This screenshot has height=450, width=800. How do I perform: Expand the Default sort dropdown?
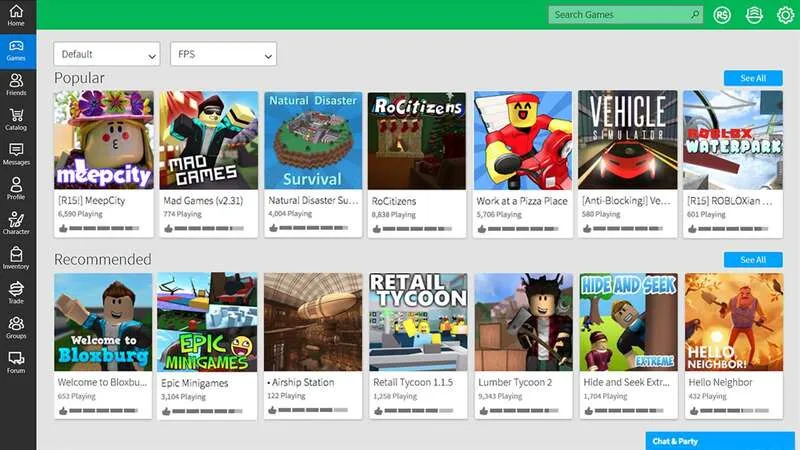(107, 54)
